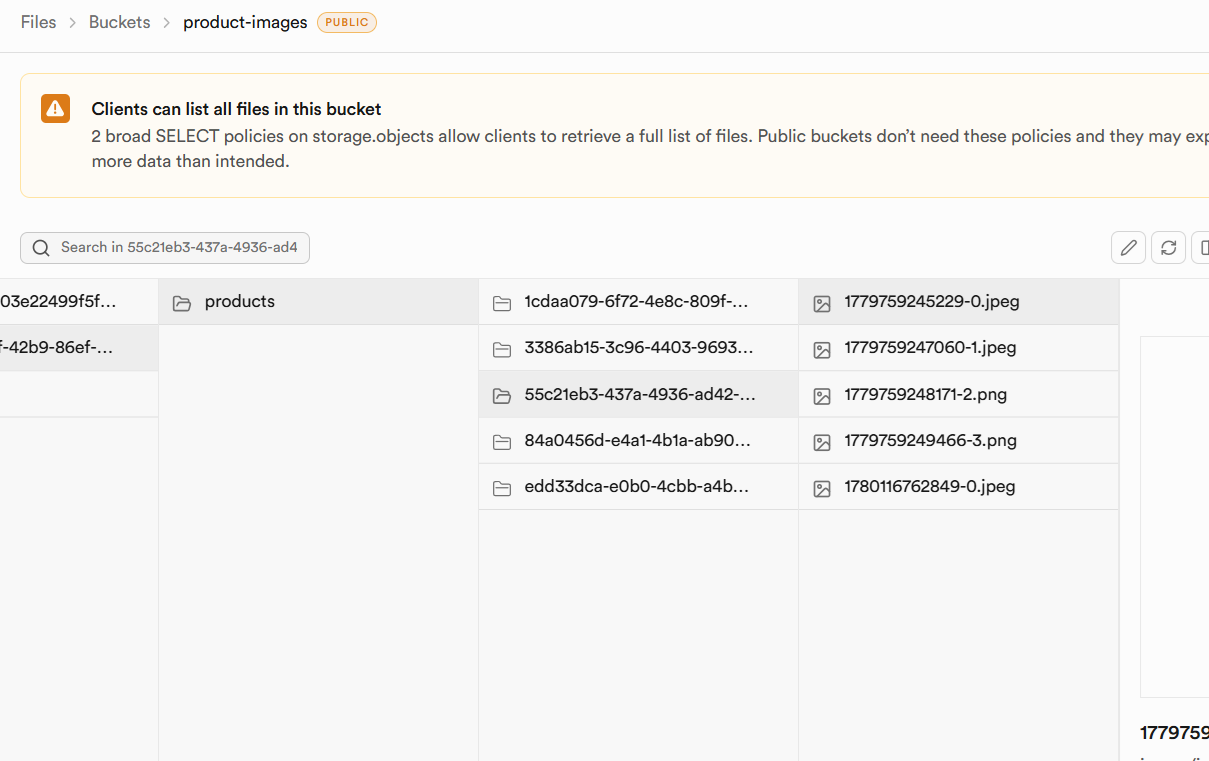Click the PUBLIC bucket badge
The height and width of the screenshot is (761, 1209).
point(347,22)
